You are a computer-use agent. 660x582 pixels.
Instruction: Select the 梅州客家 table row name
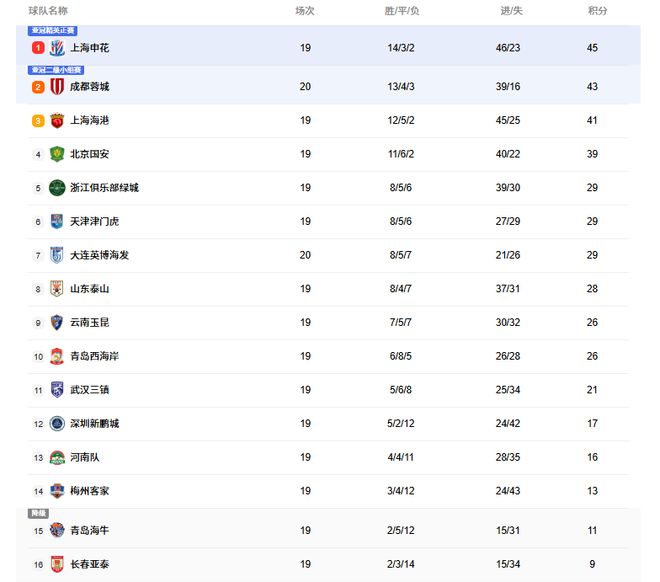pos(90,491)
